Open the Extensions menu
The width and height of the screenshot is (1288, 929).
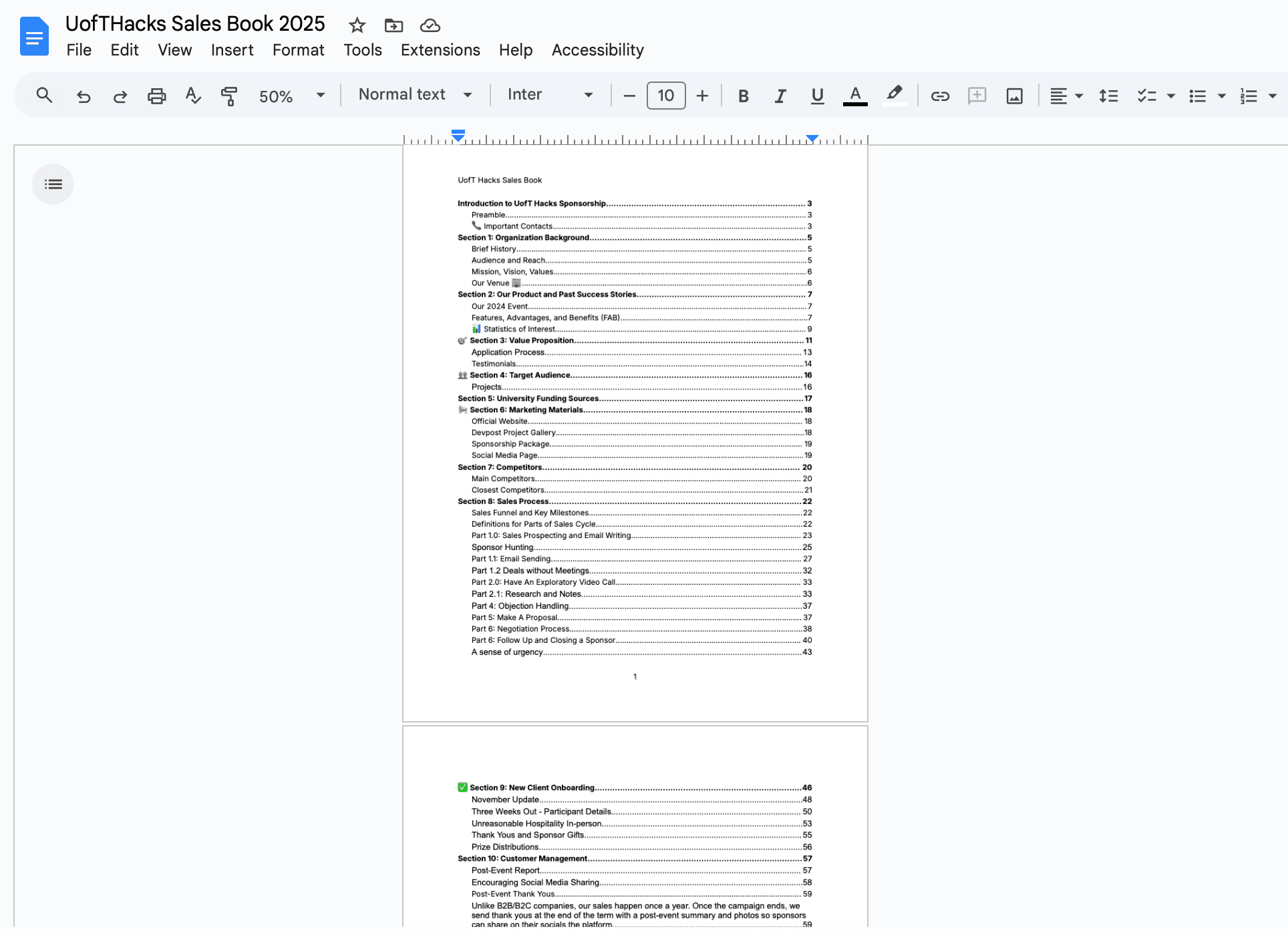[440, 50]
